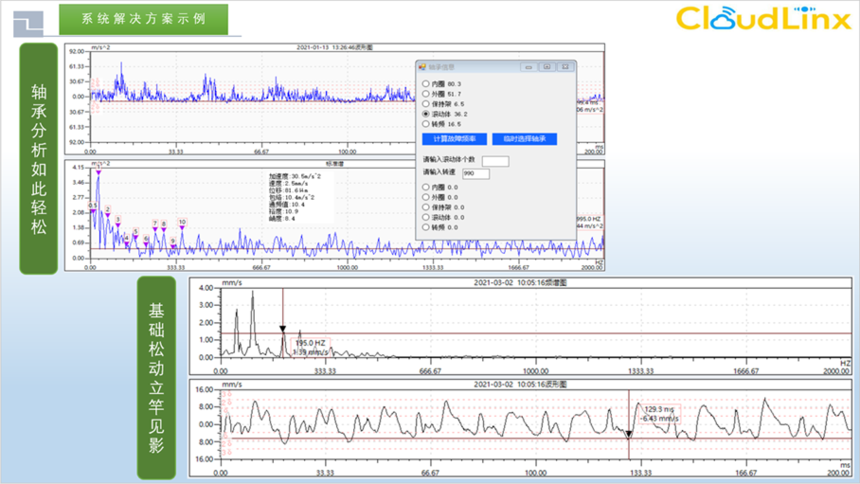This screenshot has height=484, width=860.
Task: Click the gray square logo beside header
Action: [x=29, y=24]
